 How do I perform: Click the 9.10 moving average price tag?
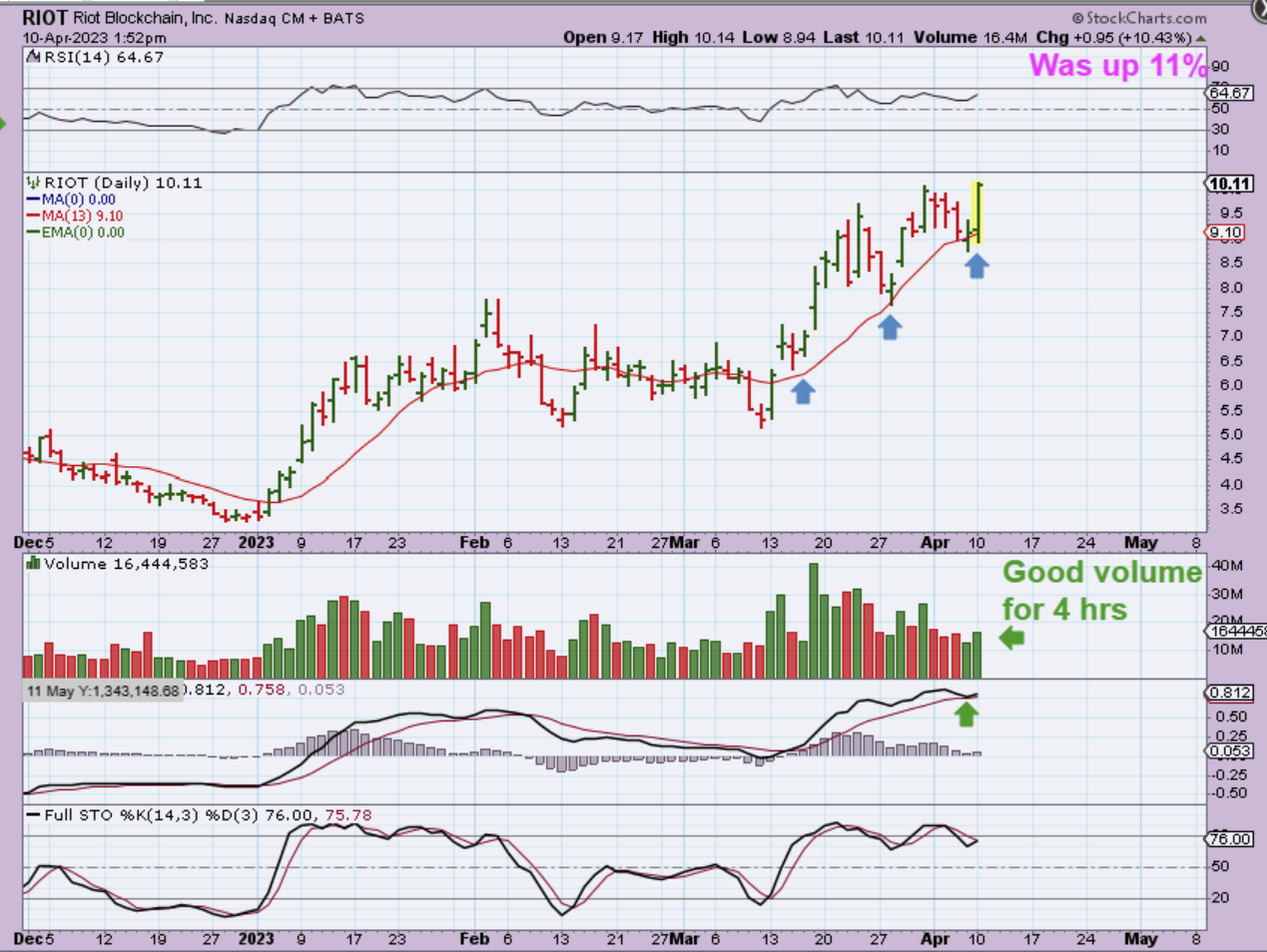tap(1226, 233)
